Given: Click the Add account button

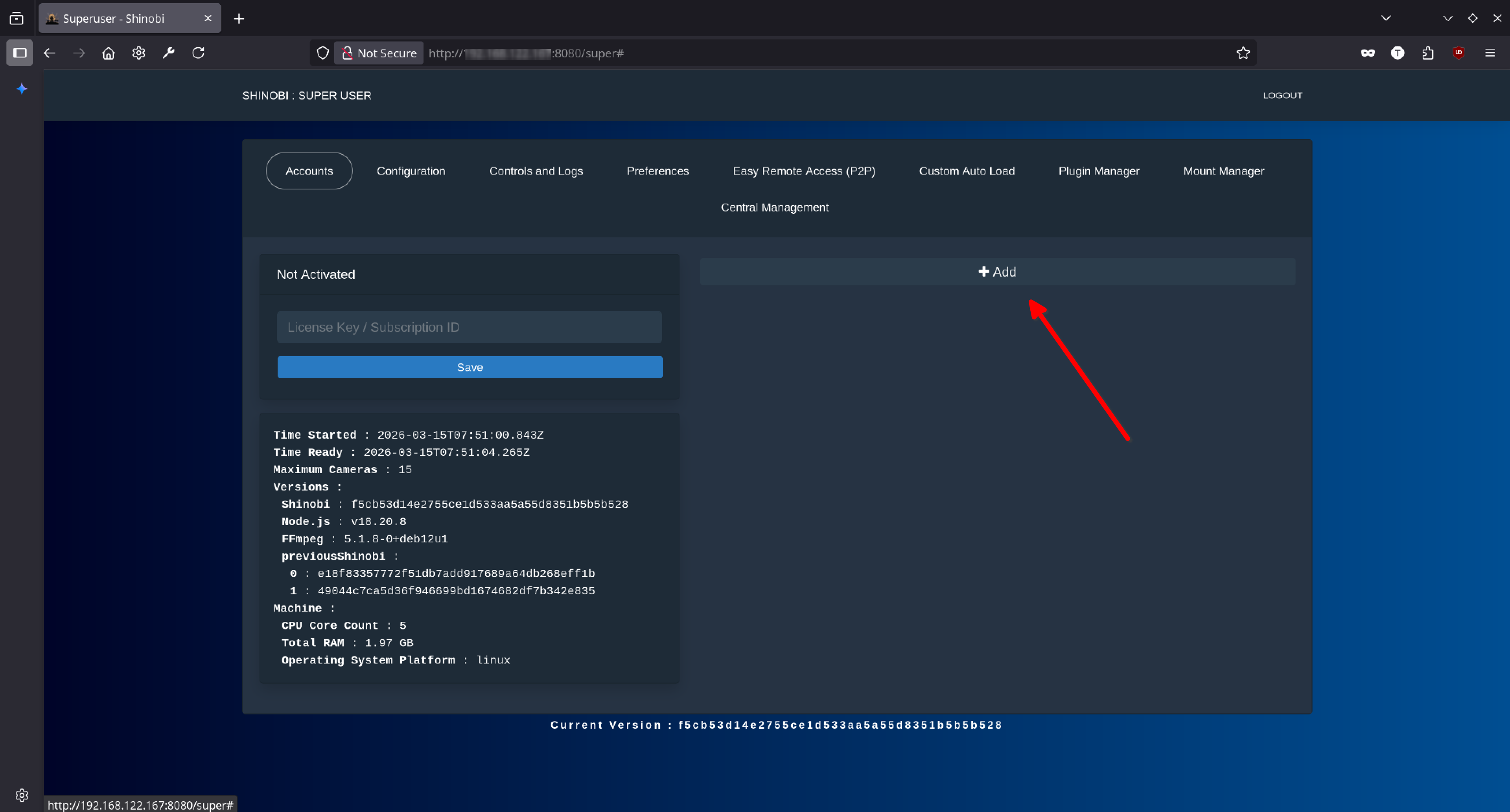Looking at the screenshot, I should click(997, 272).
